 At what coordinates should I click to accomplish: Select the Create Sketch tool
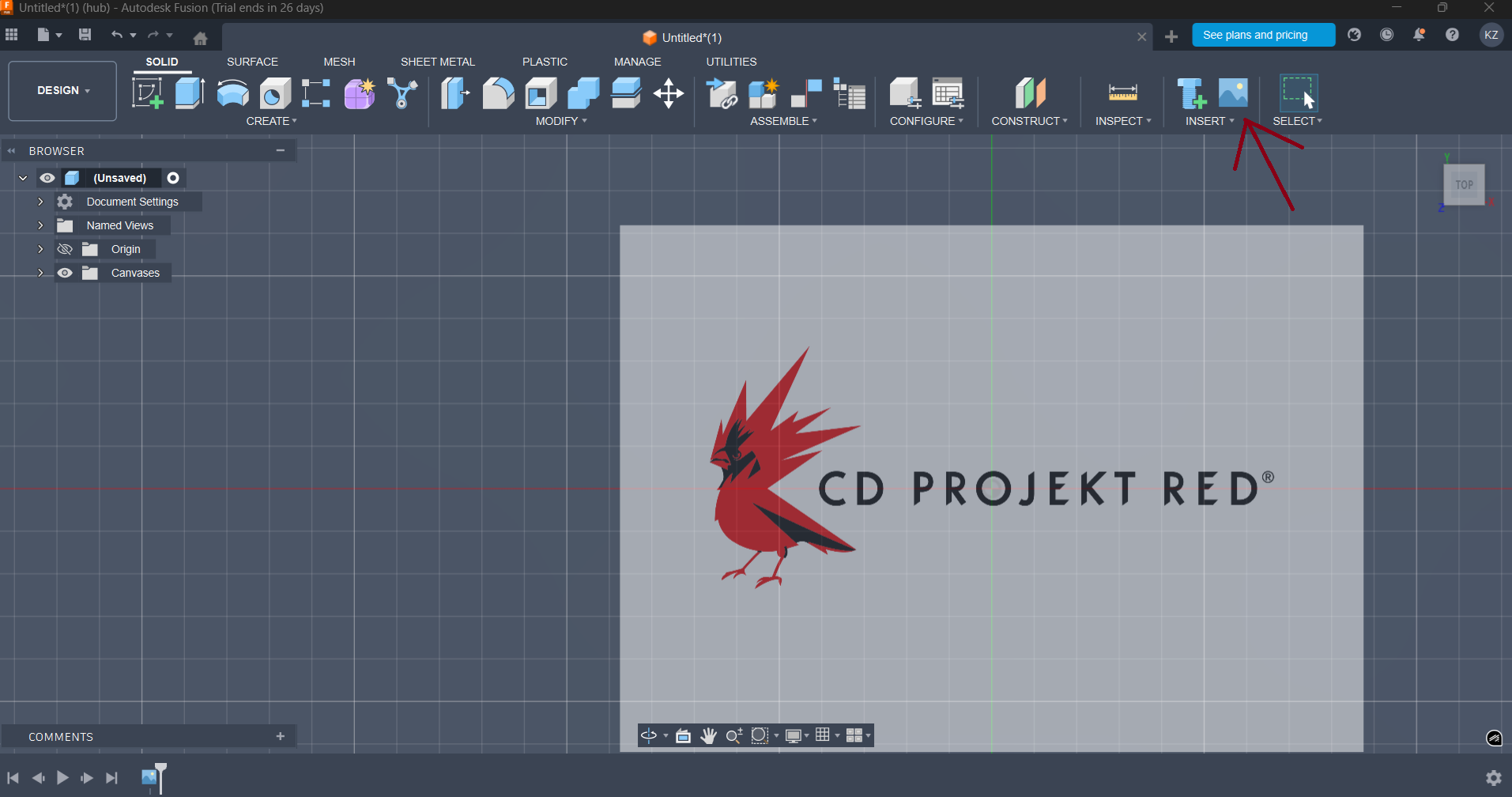[147, 93]
